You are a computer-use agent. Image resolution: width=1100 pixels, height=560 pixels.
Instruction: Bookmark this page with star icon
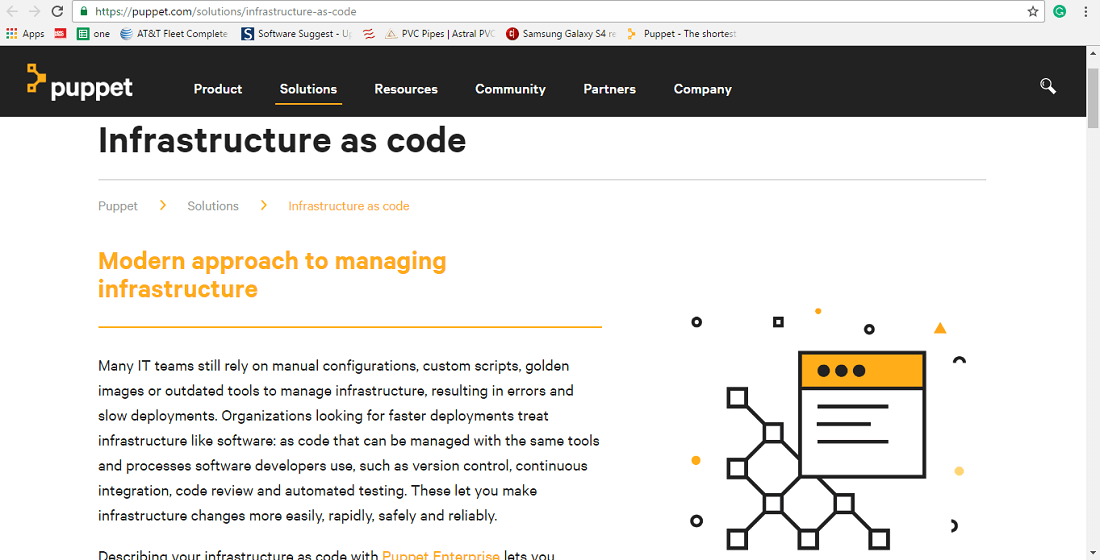click(x=1033, y=11)
